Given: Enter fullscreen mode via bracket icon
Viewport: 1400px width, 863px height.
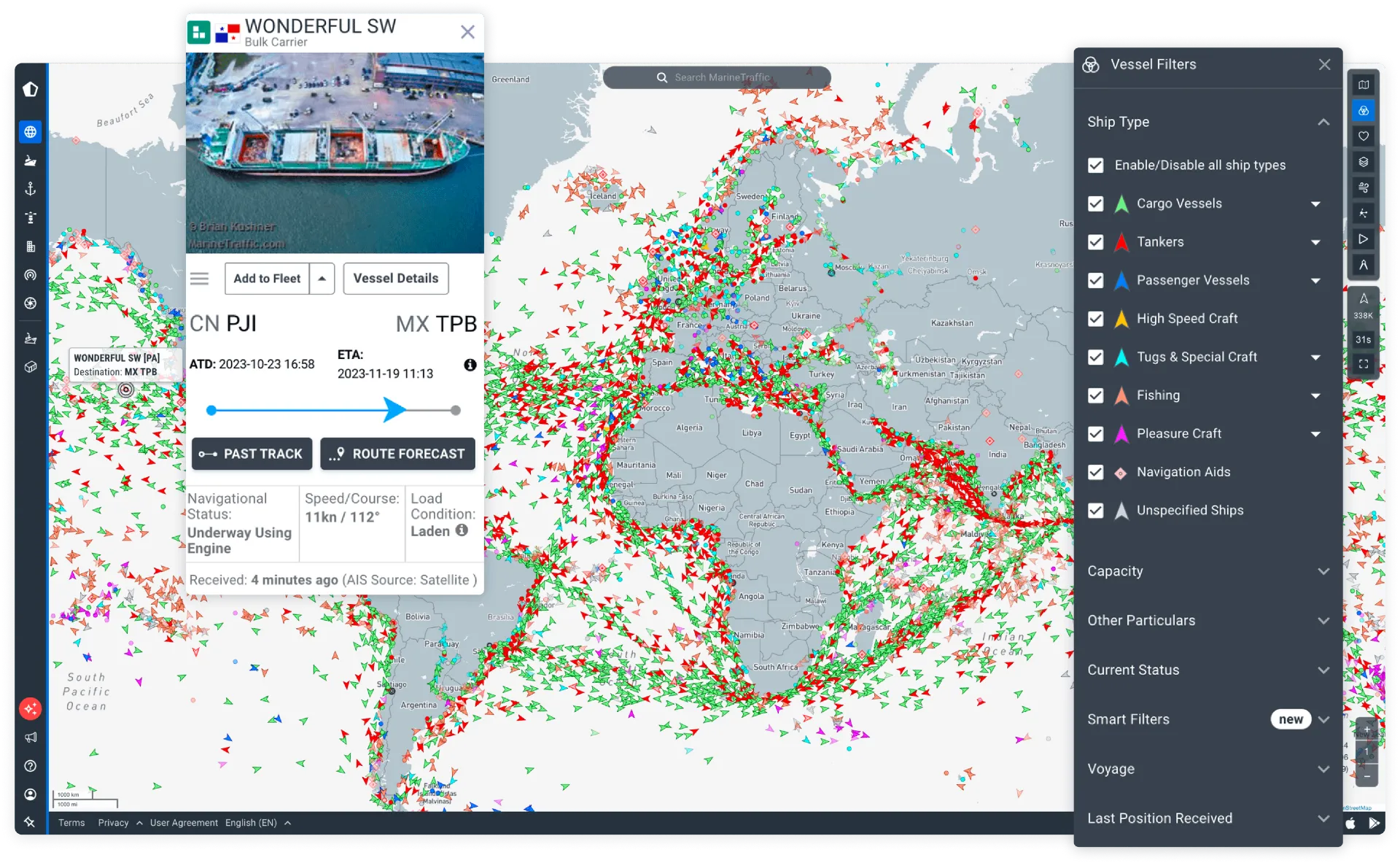Looking at the screenshot, I should point(1364,363).
